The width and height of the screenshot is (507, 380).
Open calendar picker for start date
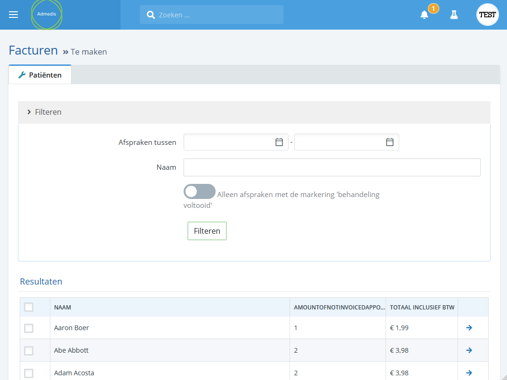click(x=279, y=142)
